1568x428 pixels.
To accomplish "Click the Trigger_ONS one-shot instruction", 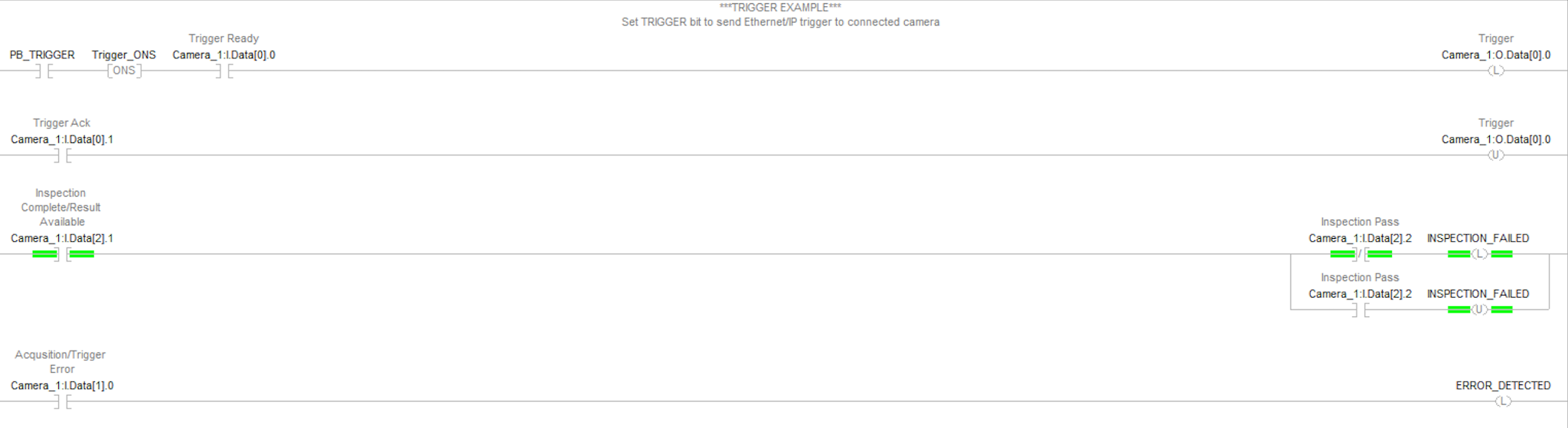I will click(124, 70).
